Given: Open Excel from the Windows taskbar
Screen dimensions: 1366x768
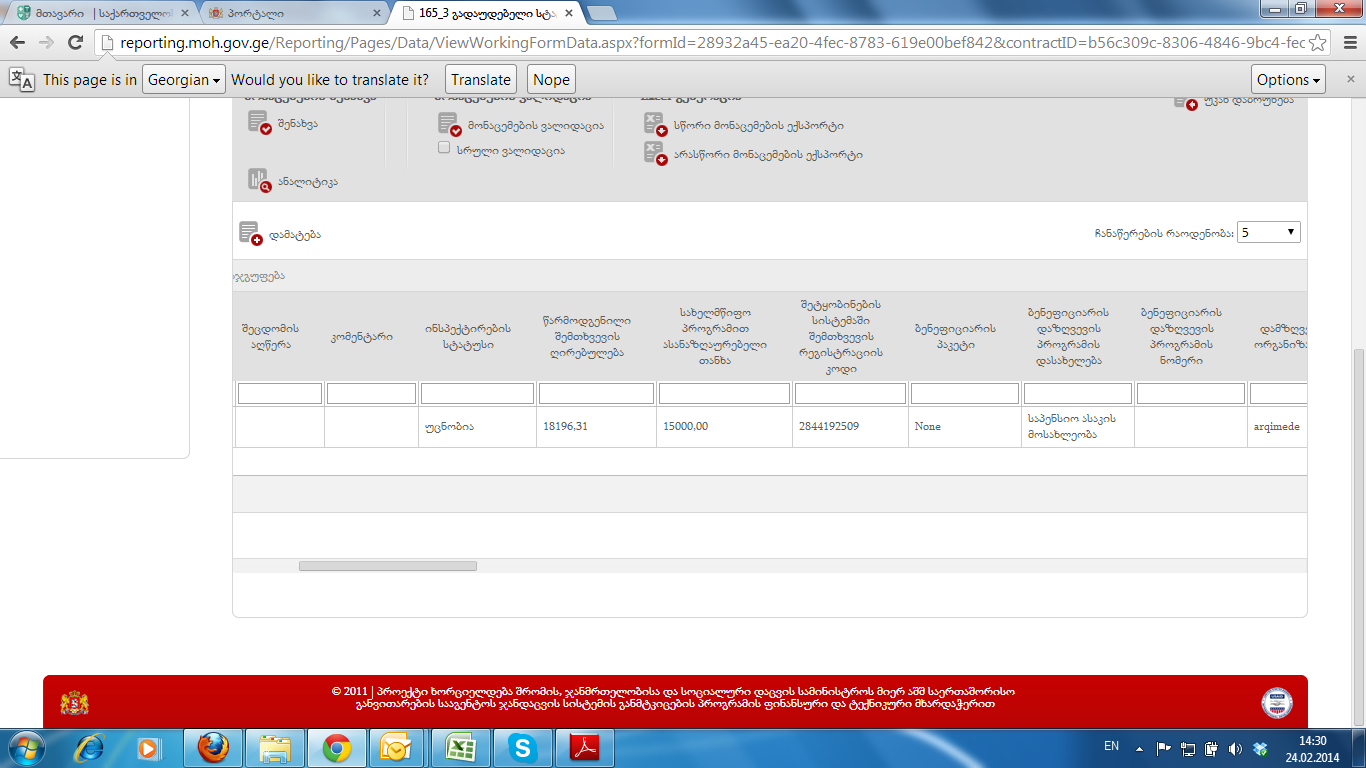Looking at the screenshot, I should click(x=459, y=747).
